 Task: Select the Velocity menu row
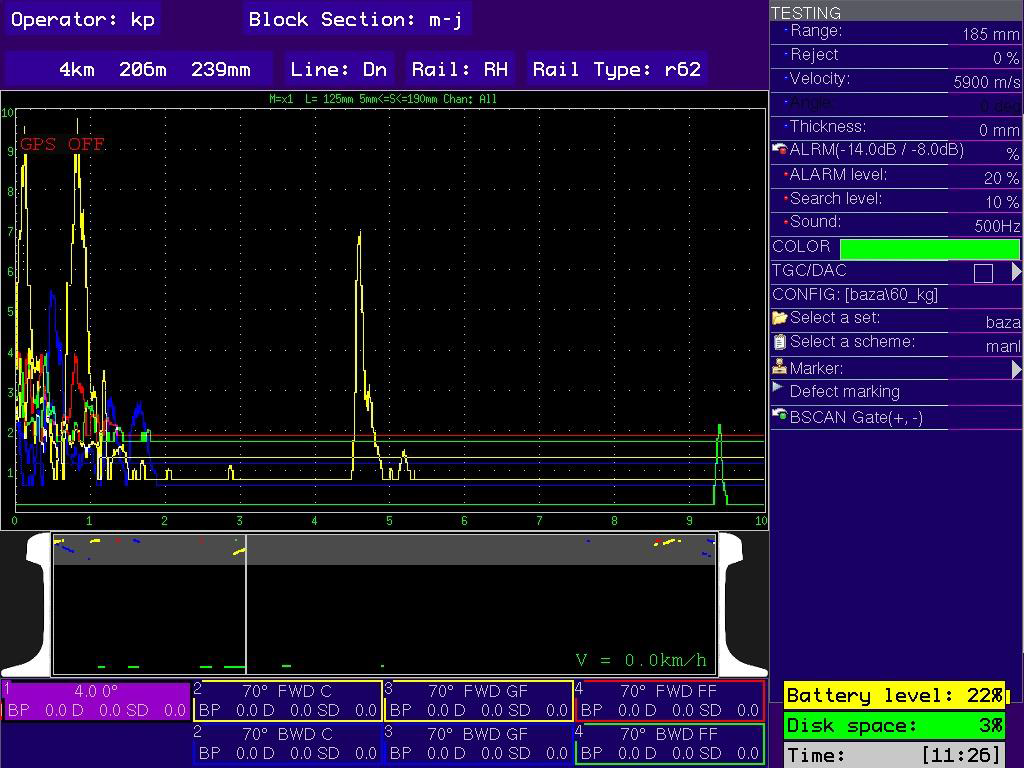click(x=895, y=80)
